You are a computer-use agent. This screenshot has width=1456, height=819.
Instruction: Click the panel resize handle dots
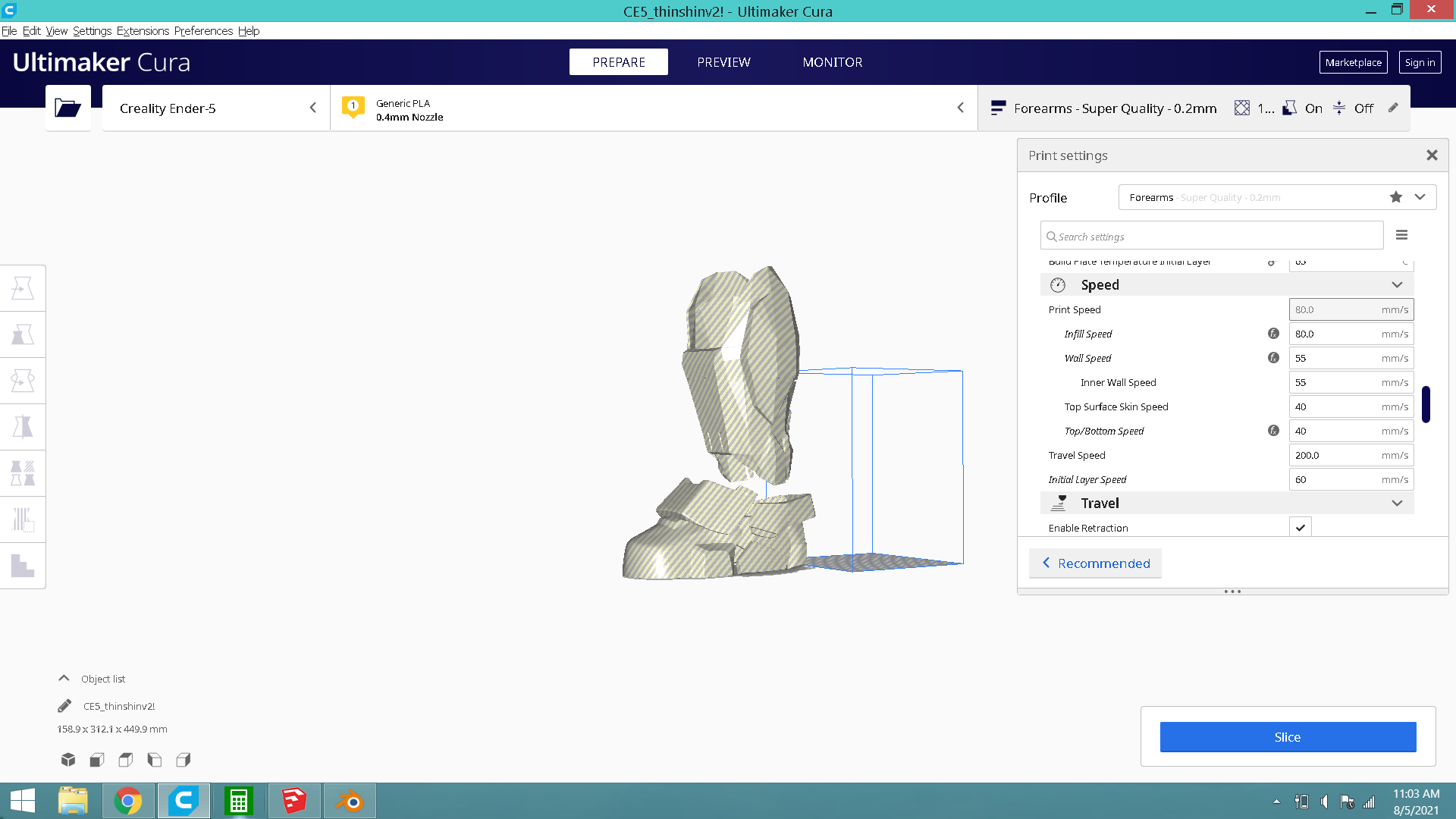click(1232, 591)
